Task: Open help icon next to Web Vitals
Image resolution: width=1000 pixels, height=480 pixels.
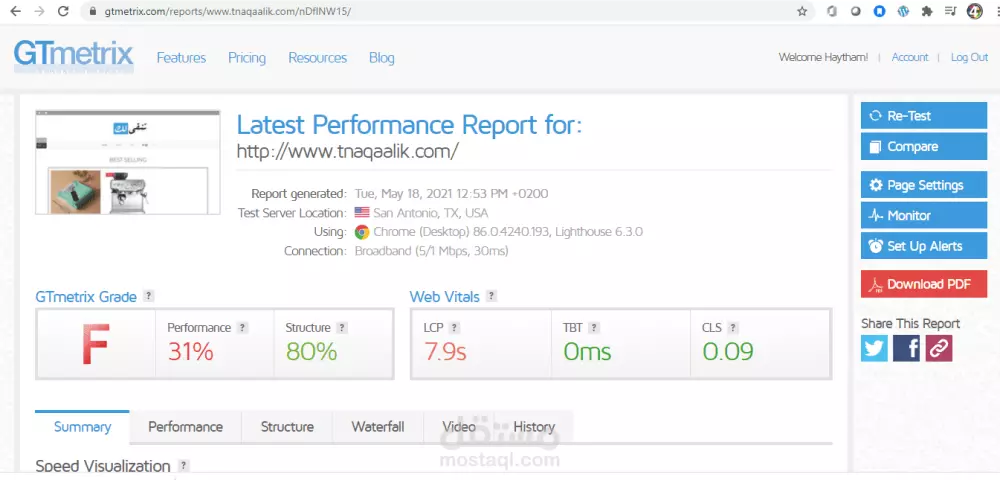Action: (x=491, y=296)
